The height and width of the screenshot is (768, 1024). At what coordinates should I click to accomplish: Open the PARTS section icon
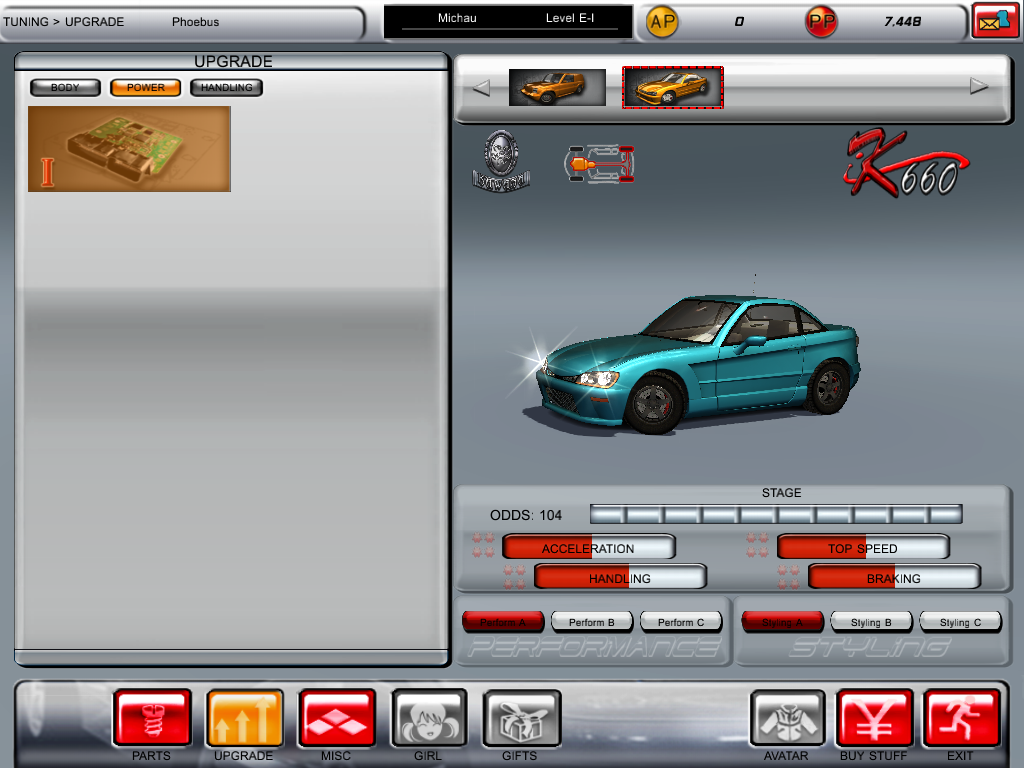(x=152, y=718)
